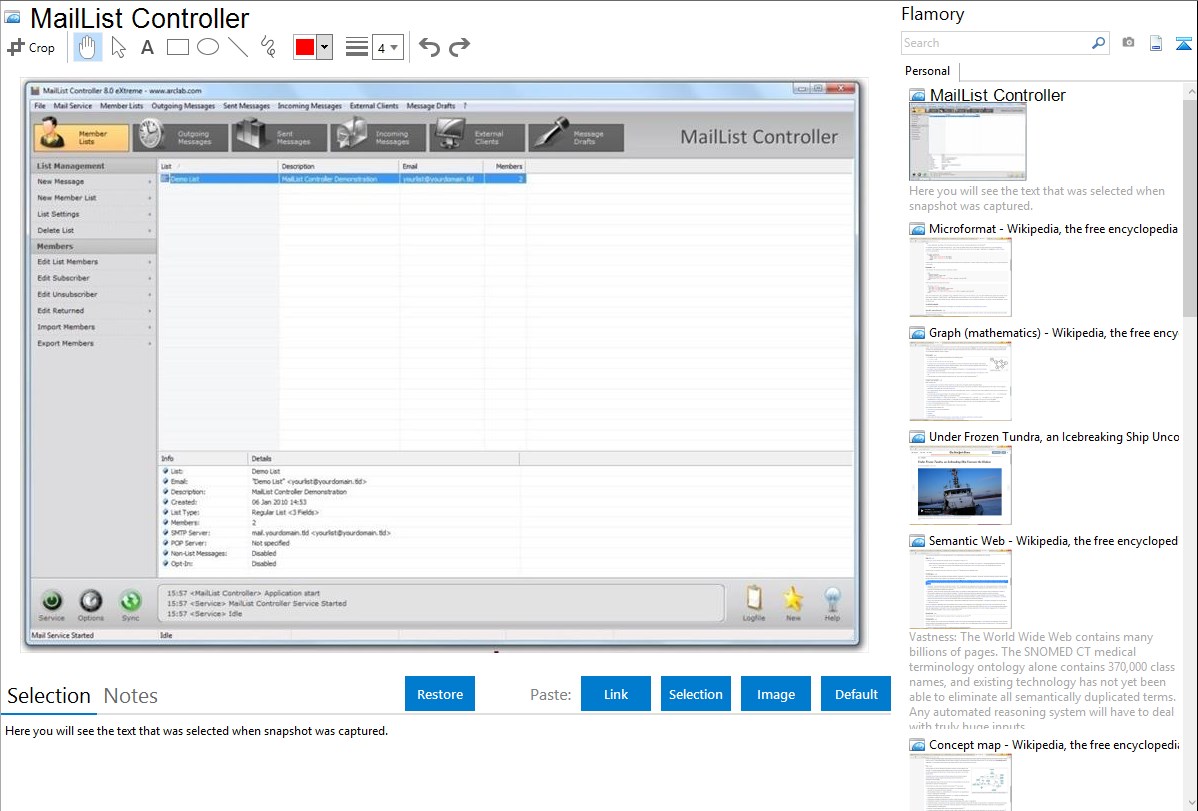This screenshot has width=1198, height=811.
Task: Click the Options gauge icon
Action: click(91, 600)
